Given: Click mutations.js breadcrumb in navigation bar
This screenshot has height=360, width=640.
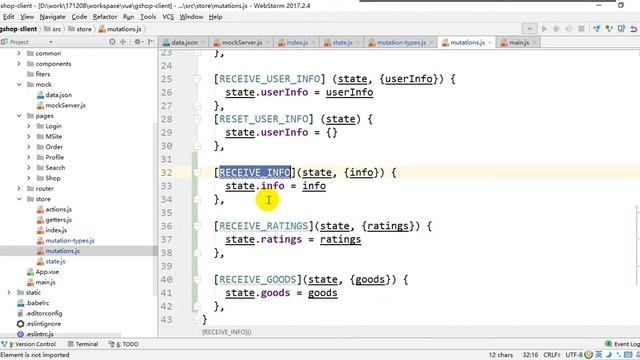Looking at the screenshot, I should (x=120, y=29).
